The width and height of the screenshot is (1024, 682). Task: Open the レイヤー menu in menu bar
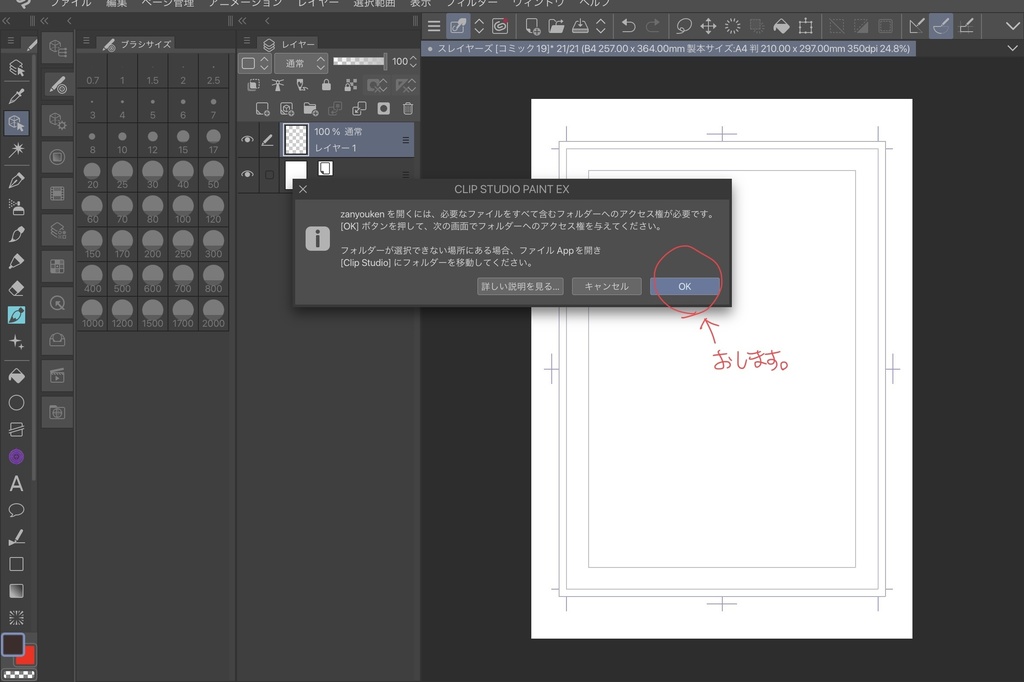(x=318, y=3)
